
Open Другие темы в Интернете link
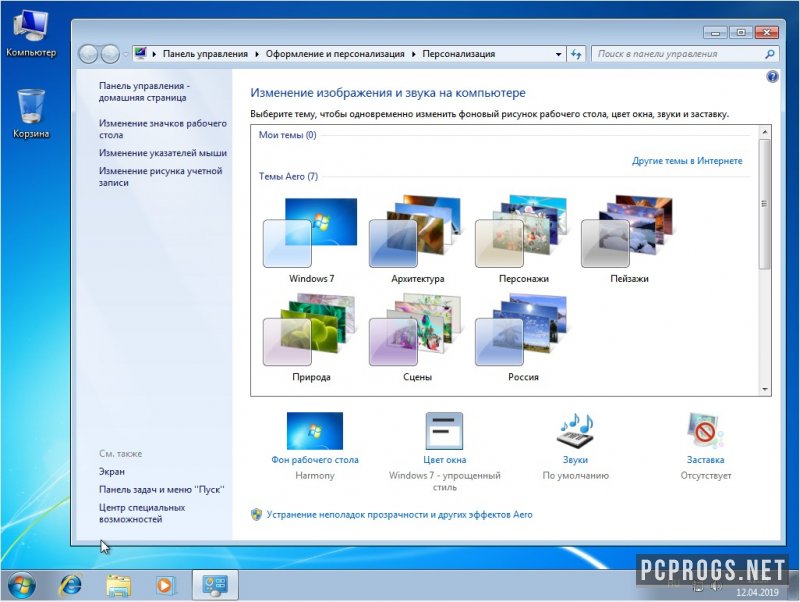click(x=687, y=161)
